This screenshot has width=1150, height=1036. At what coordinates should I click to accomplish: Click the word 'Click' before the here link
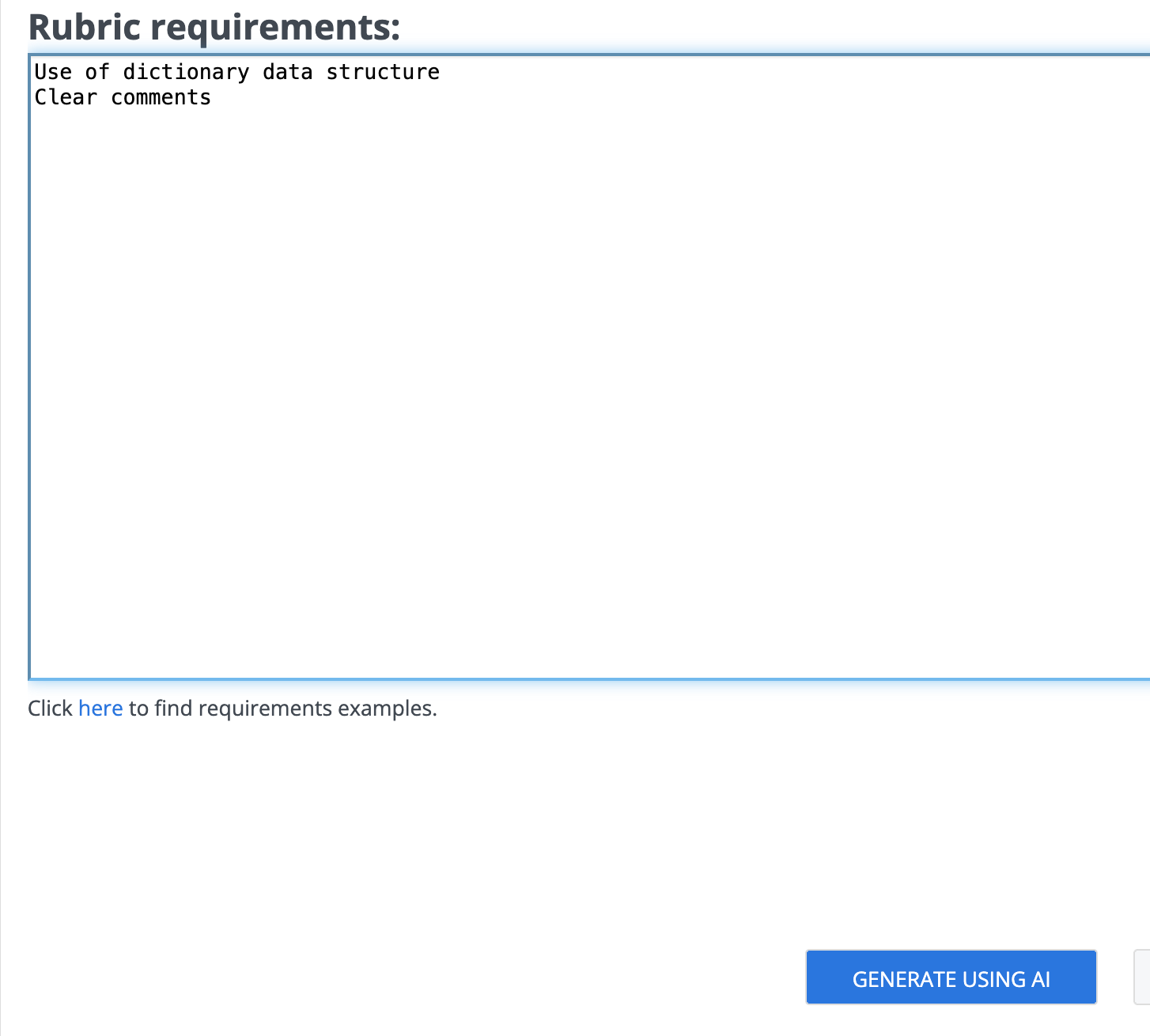coord(50,708)
